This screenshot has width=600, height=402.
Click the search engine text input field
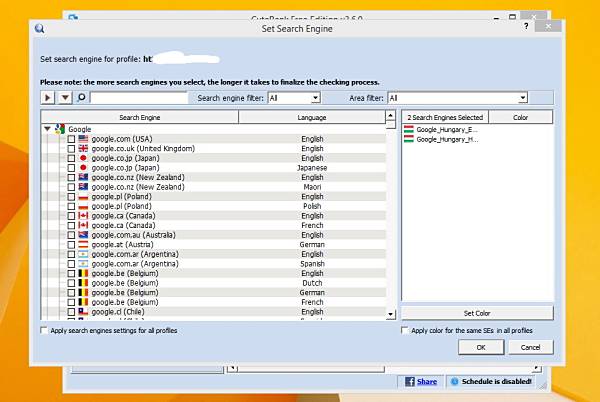(x=139, y=98)
